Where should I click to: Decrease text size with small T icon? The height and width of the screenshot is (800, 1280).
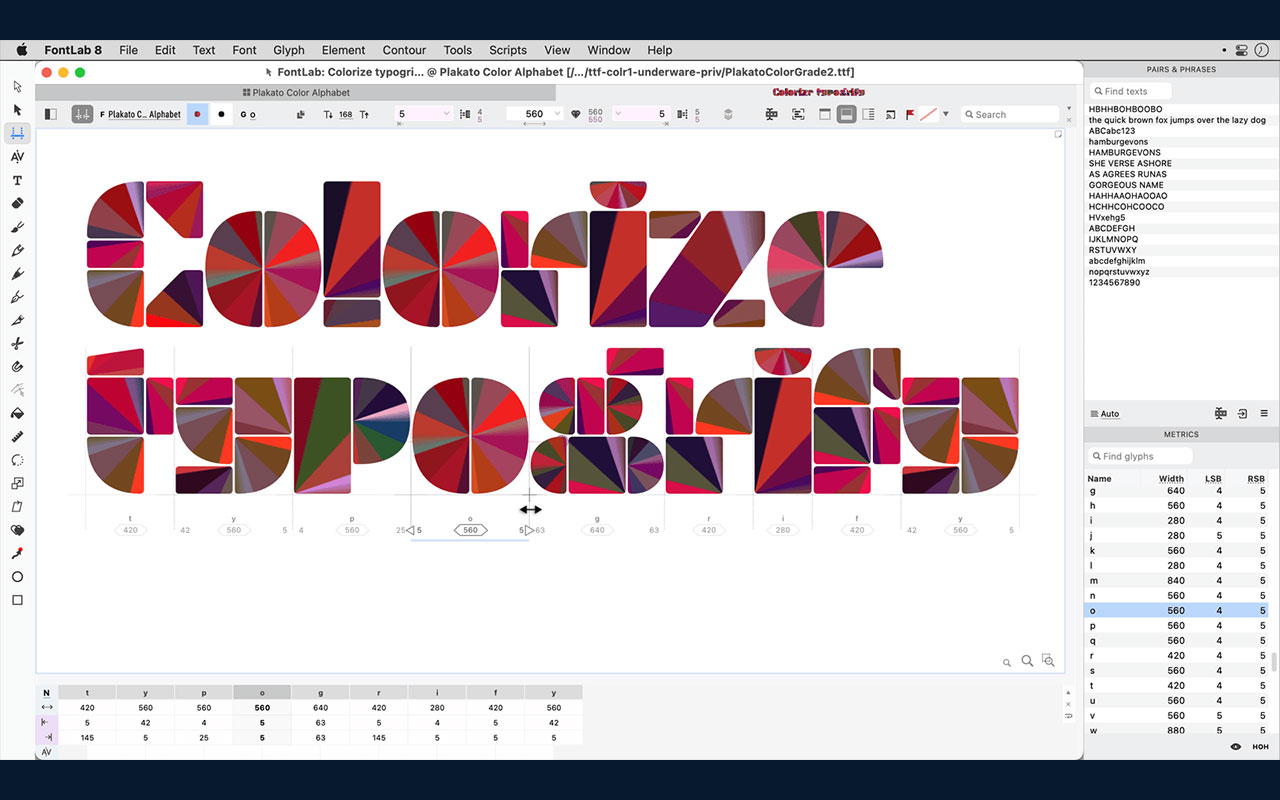pos(329,114)
